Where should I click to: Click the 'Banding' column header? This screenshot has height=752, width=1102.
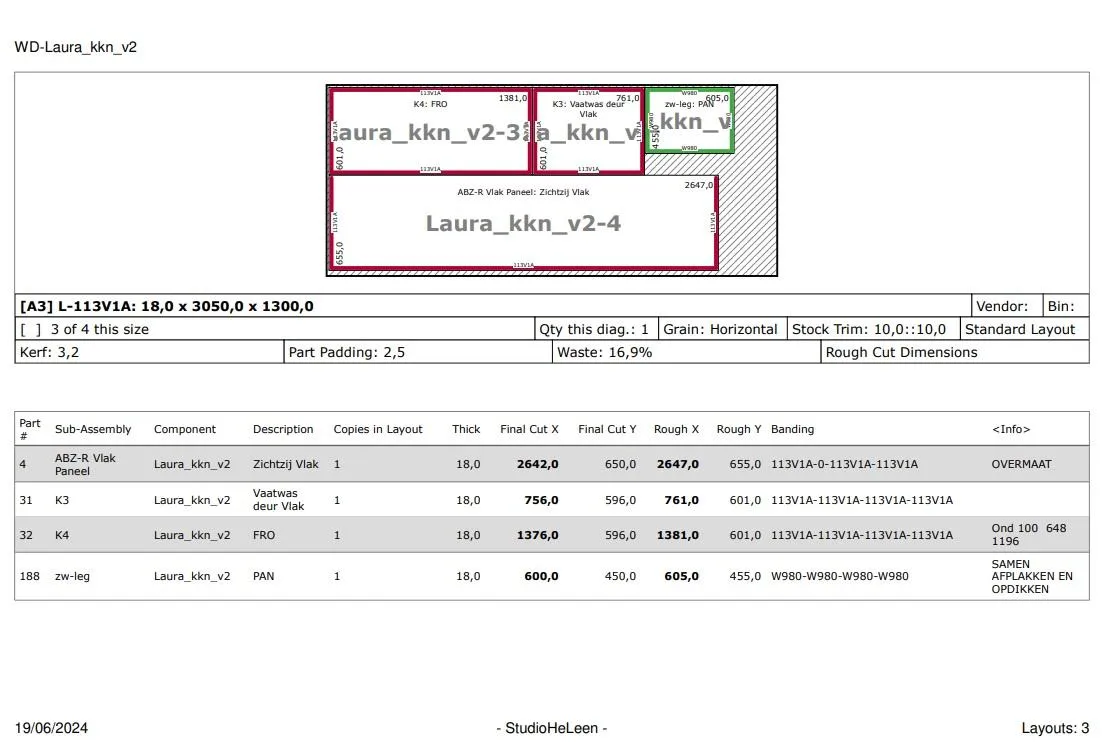point(792,429)
